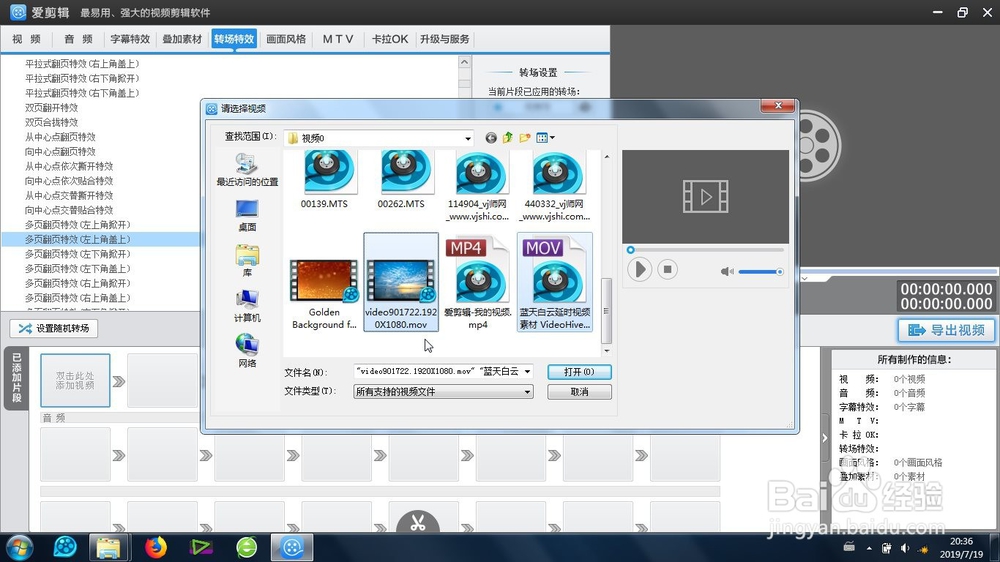Click 已添加片段 side tab
The image size is (1000, 562).
pos(17,378)
